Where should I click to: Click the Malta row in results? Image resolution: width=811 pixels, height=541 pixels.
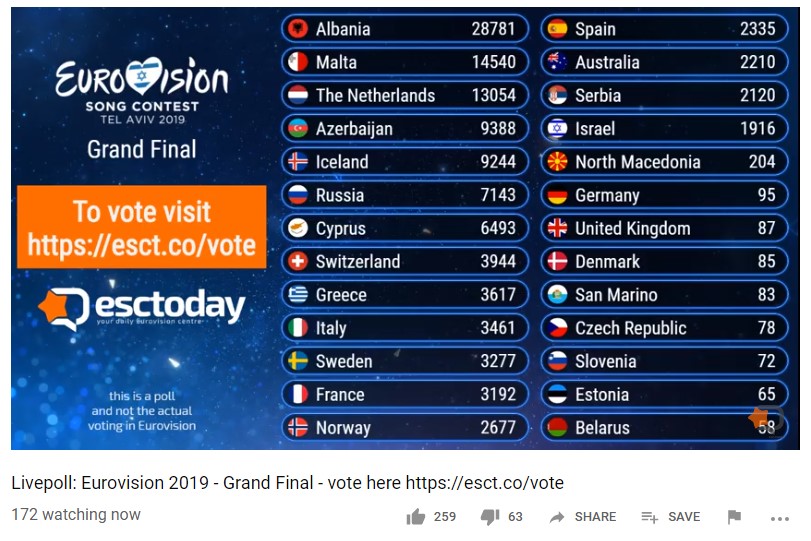click(403, 62)
